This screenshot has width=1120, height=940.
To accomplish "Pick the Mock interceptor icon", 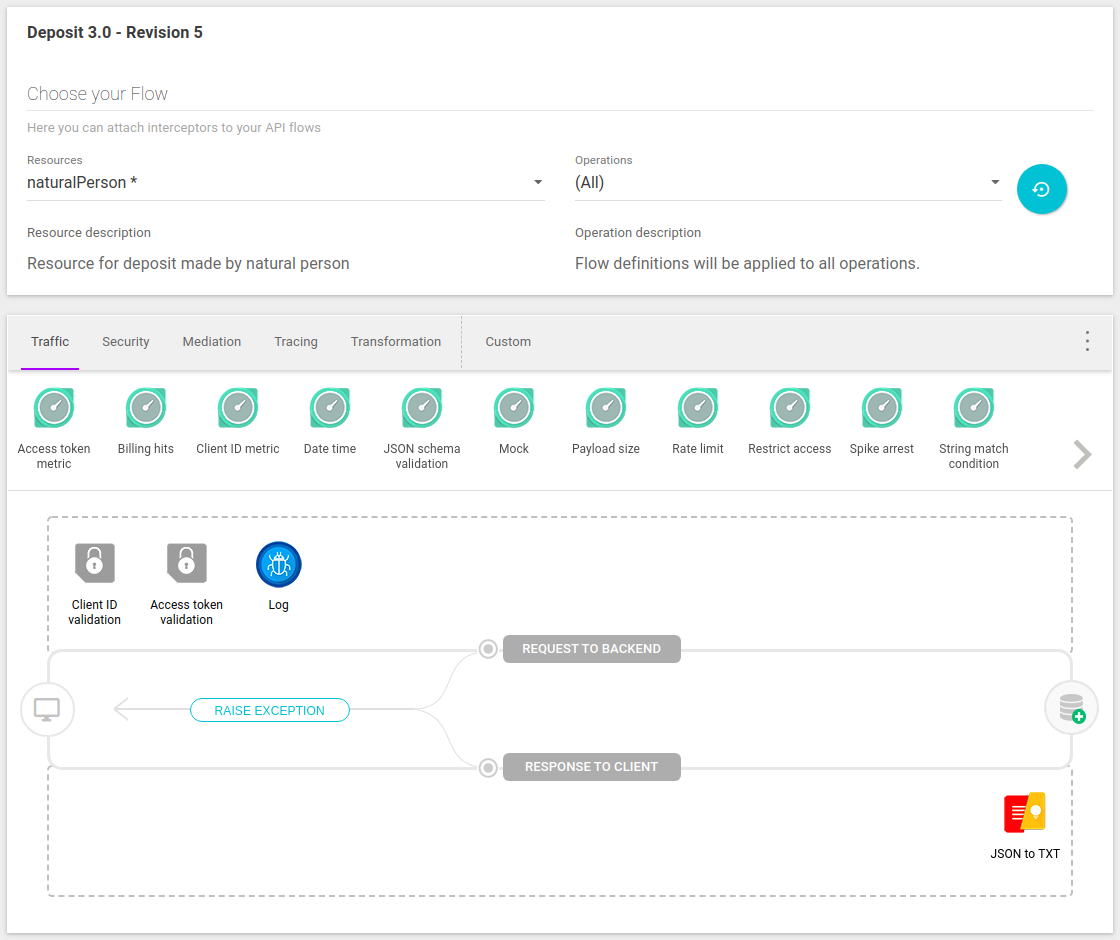I will pos(514,408).
